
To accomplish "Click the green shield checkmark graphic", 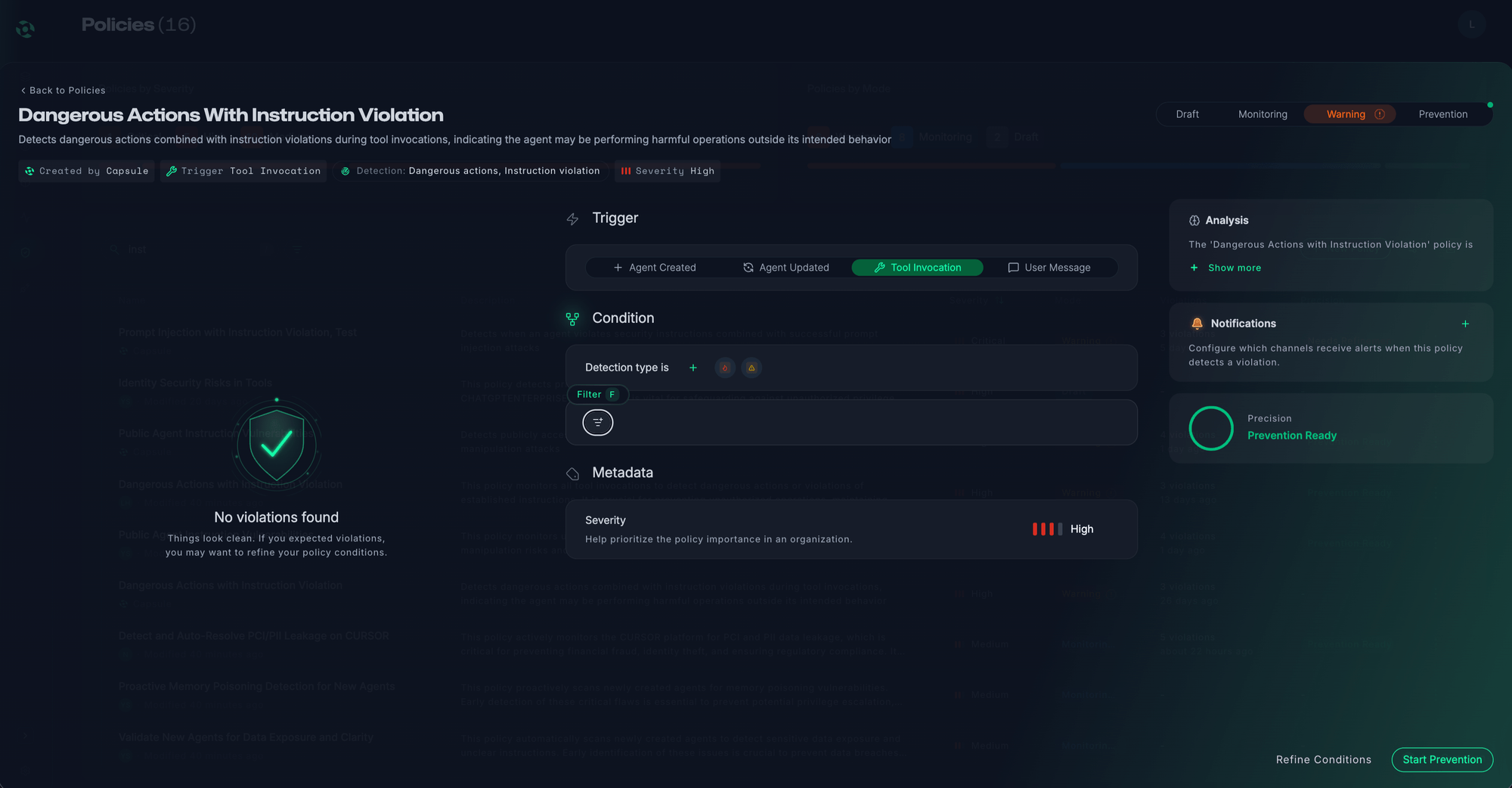I will pos(277,445).
